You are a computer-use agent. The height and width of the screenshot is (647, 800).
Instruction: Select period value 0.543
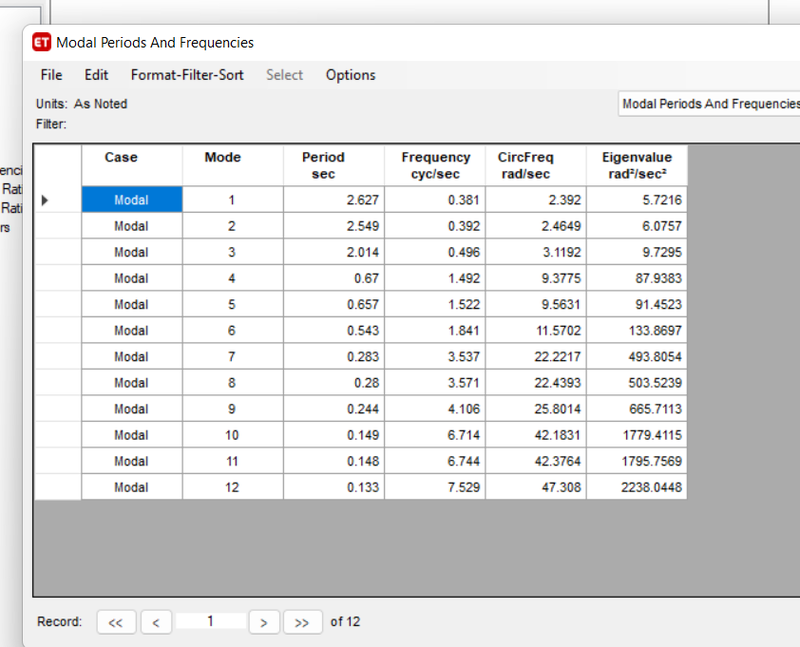pyautogui.click(x=334, y=331)
